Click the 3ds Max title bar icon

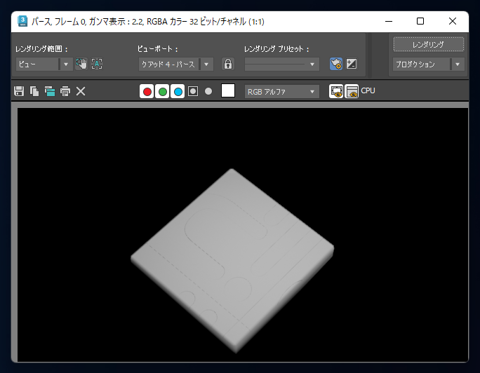click(22, 21)
